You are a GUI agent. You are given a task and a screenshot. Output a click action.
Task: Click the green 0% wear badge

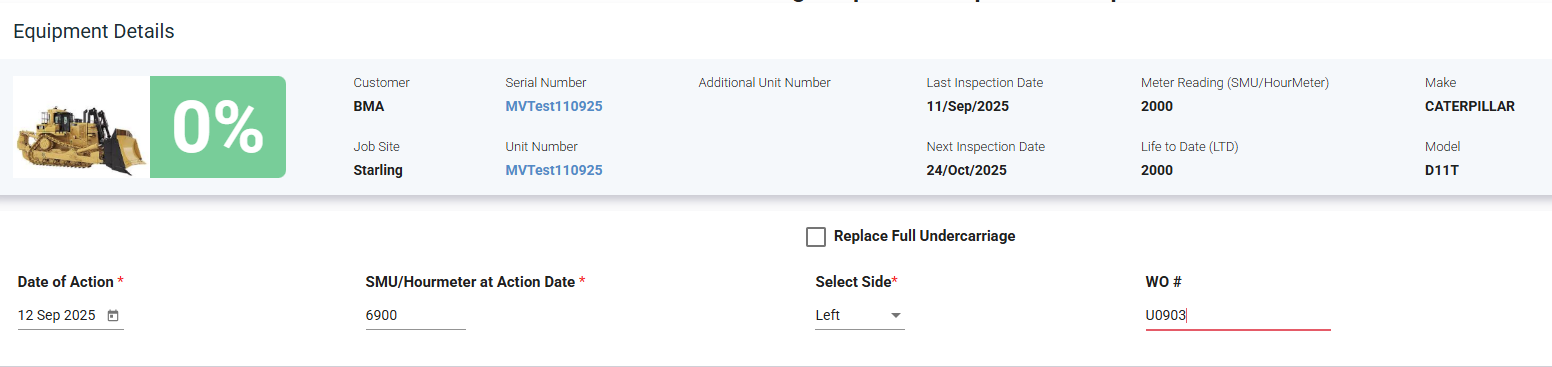coord(218,127)
